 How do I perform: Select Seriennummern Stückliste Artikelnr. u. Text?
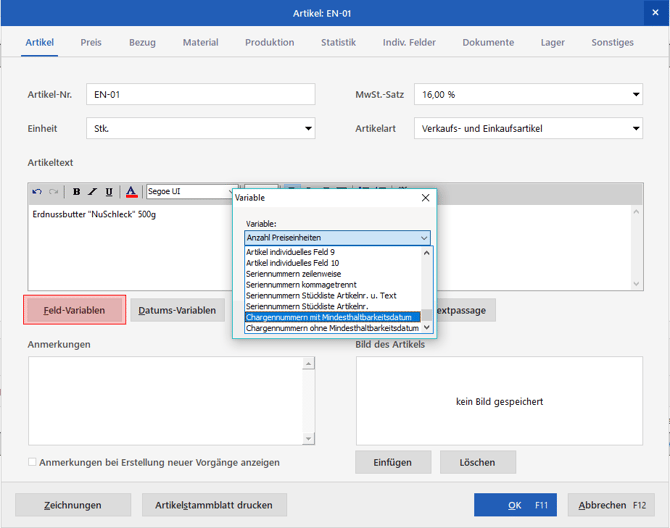click(x=333, y=296)
